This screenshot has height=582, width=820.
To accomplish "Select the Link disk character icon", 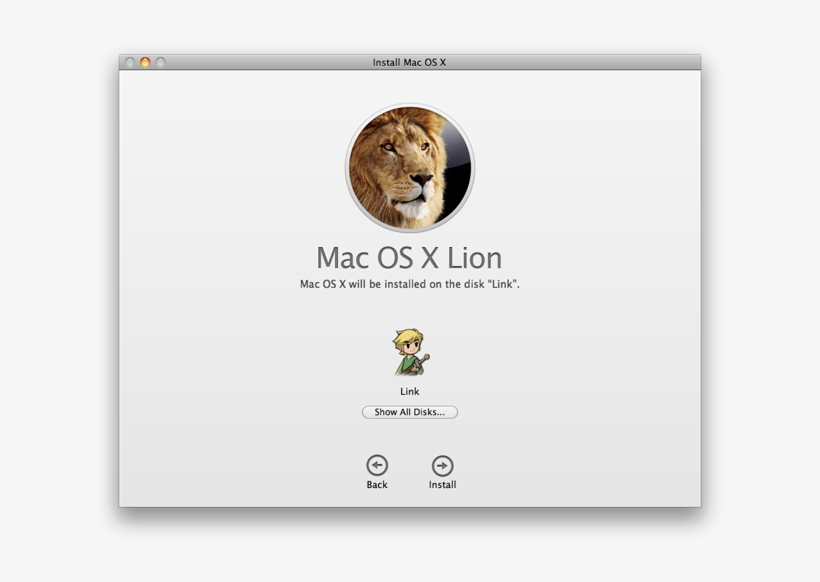I will point(411,352).
